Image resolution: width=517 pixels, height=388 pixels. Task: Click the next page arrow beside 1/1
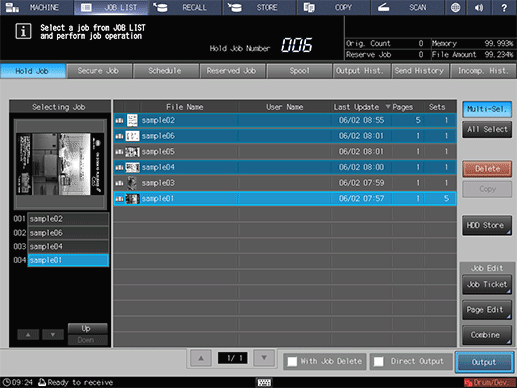point(264,358)
